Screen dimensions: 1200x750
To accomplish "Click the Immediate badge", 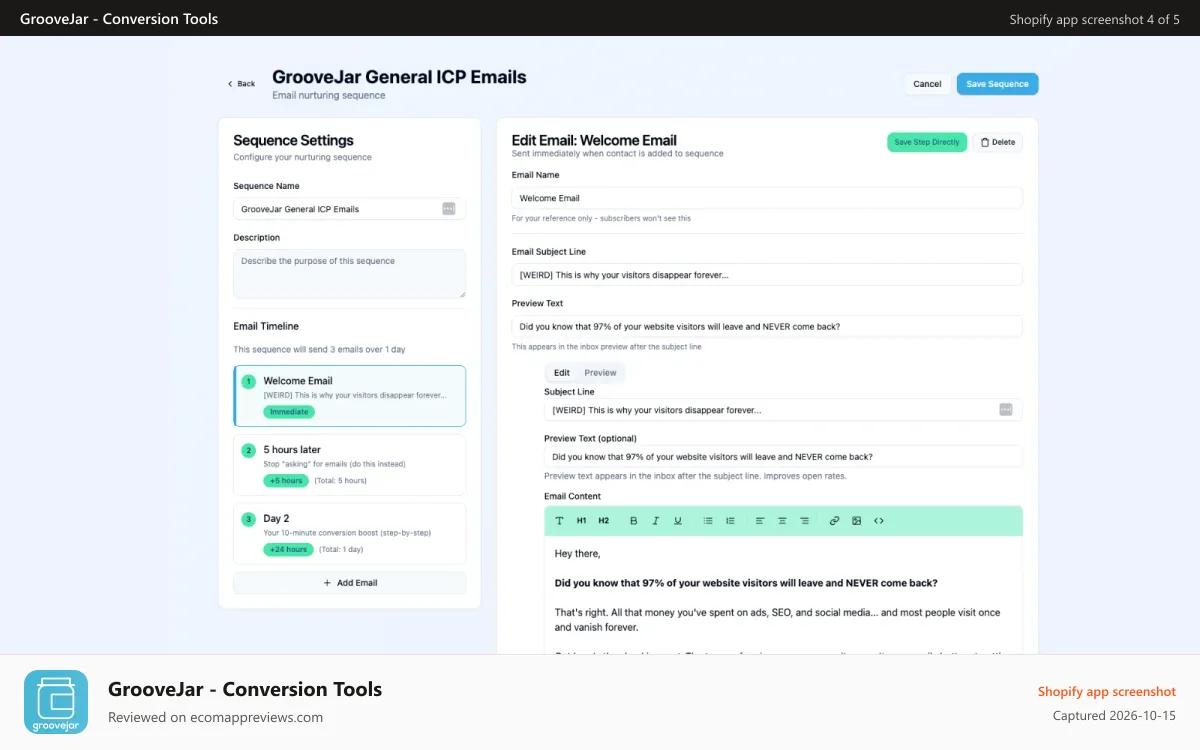I will coord(289,412).
